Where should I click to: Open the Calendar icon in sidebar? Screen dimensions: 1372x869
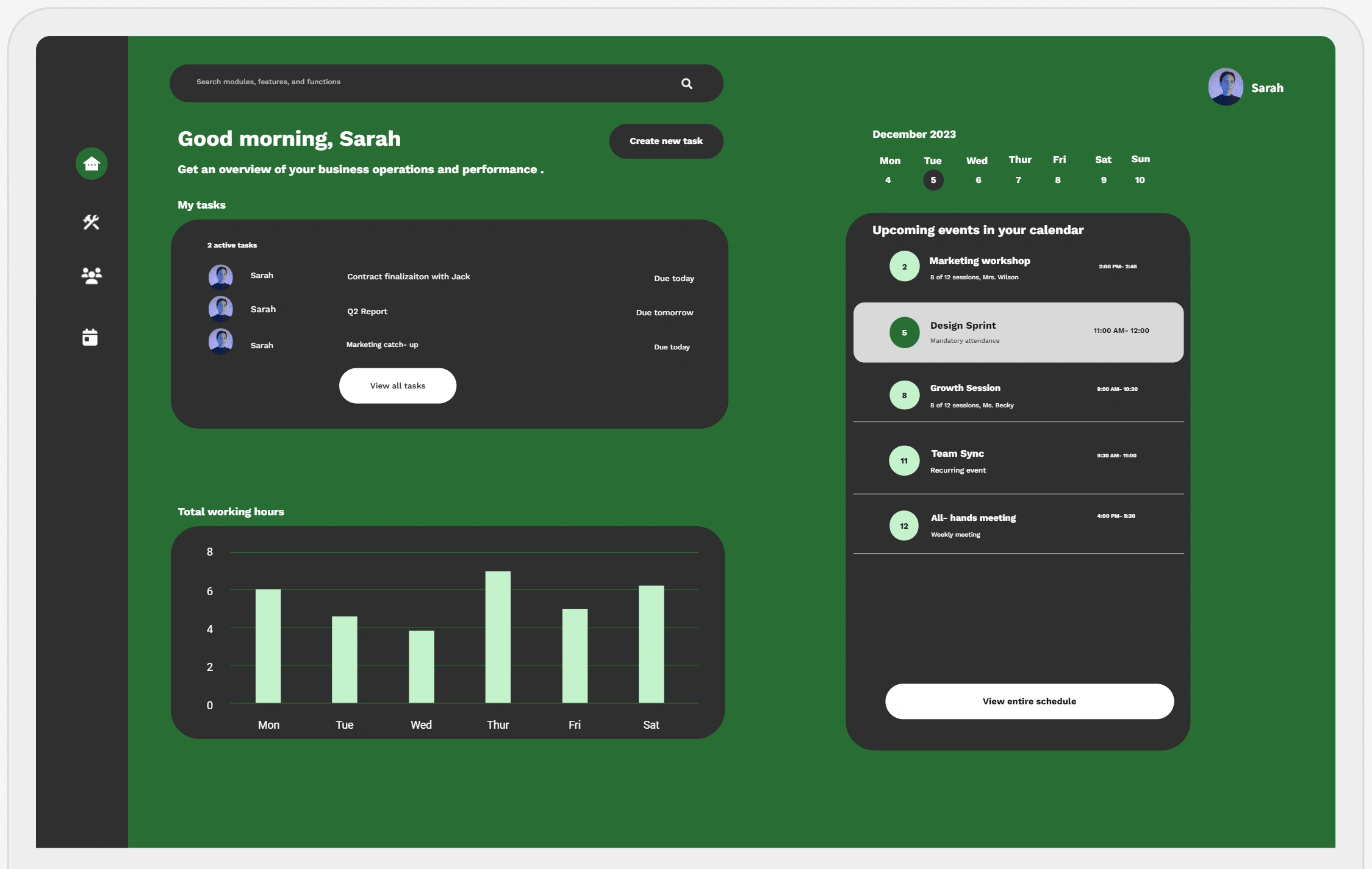[90, 337]
